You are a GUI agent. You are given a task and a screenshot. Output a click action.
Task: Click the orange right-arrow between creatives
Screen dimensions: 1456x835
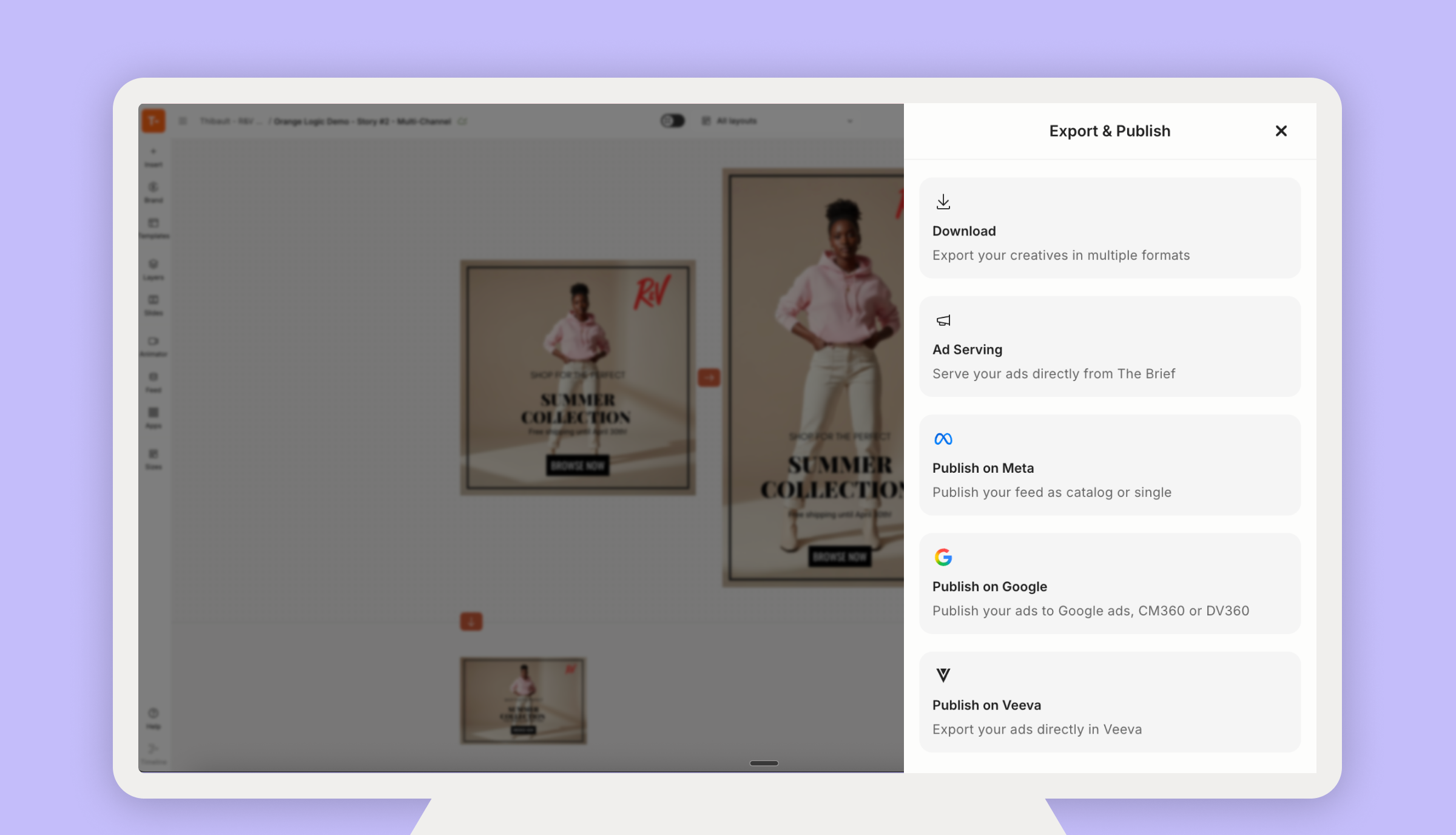709,377
